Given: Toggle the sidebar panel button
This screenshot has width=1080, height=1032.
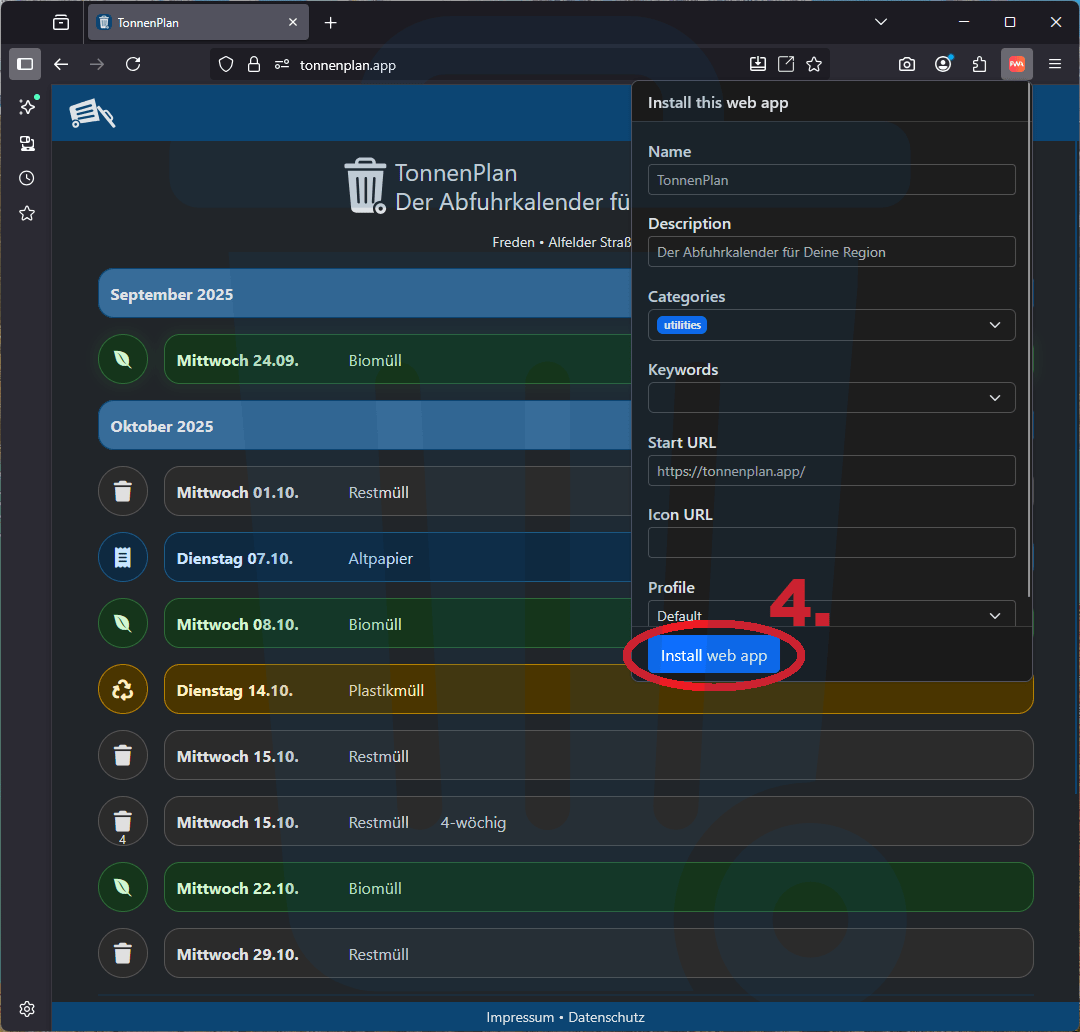Looking at the screenshot, I should point(25,64).
